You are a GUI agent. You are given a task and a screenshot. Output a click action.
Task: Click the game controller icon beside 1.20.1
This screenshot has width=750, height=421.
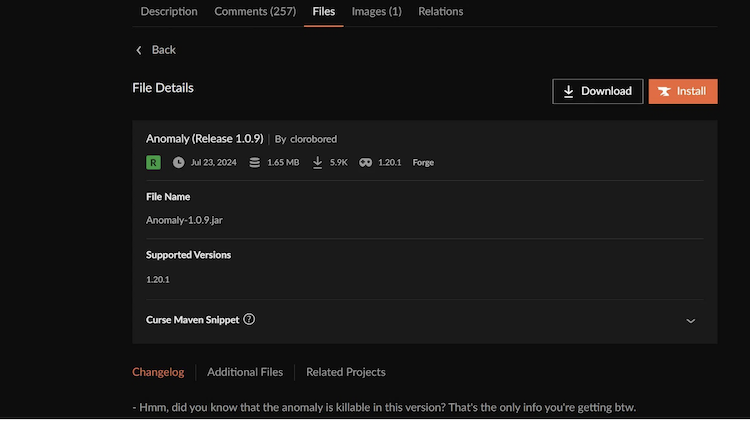tap(366, 162)
